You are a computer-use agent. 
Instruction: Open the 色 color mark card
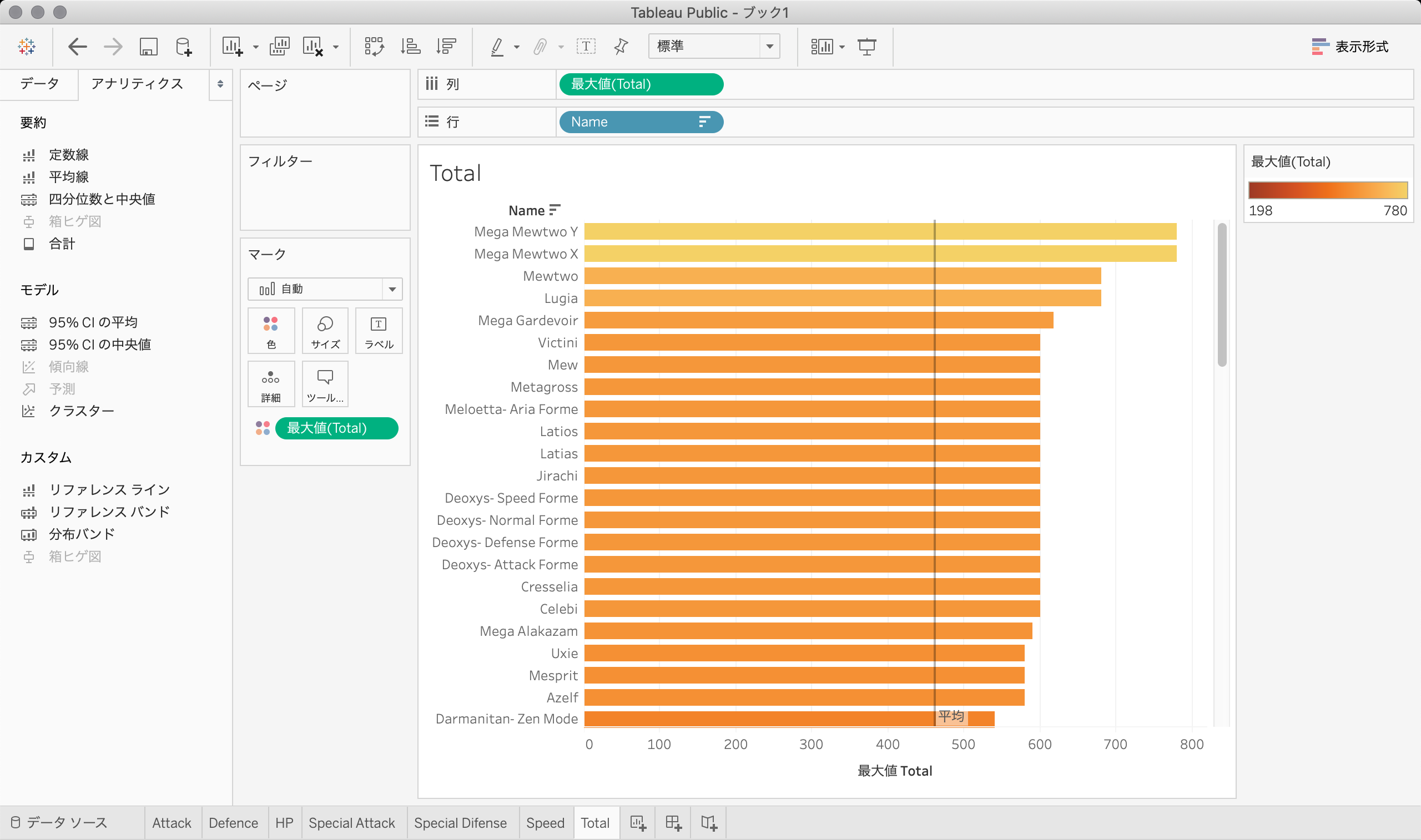tap(271, 331)
